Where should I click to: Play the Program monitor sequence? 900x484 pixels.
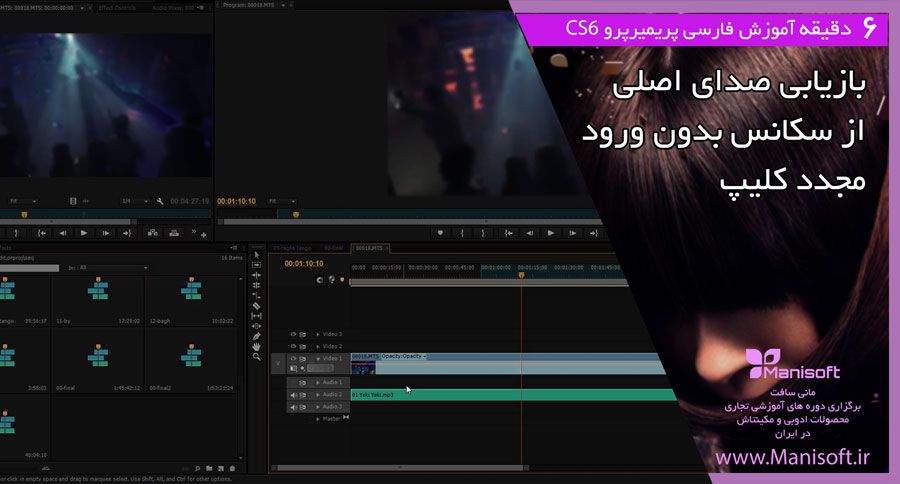(x=551, y=233)
